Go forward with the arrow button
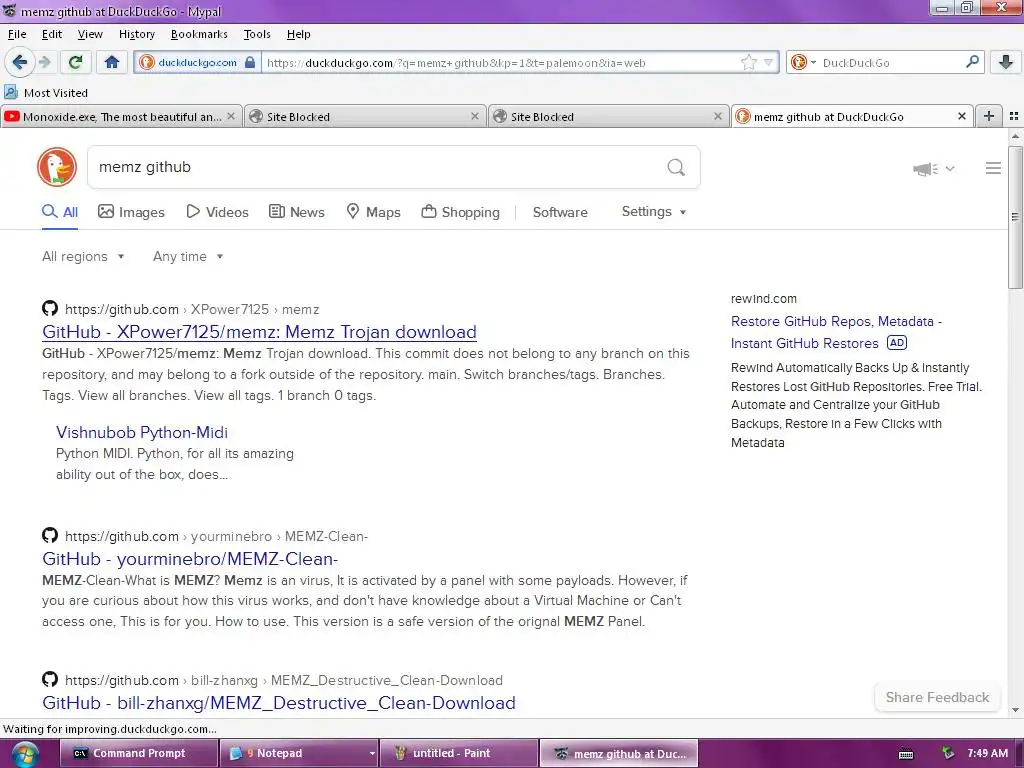This screenshot has height=768, width=1024. pyautogui.click(x=44, y=62)
